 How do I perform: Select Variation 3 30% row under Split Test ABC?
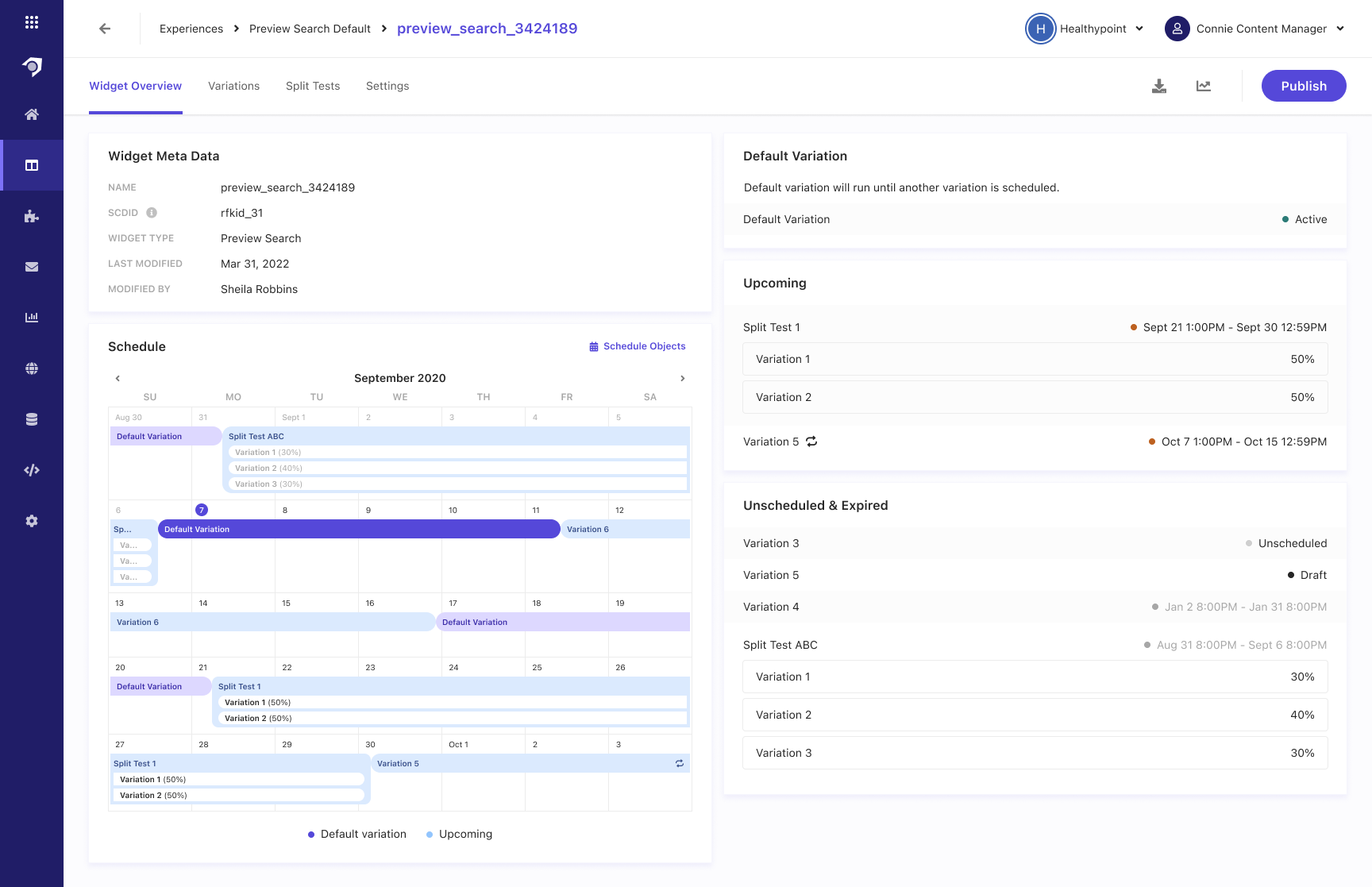point(1035,753)
